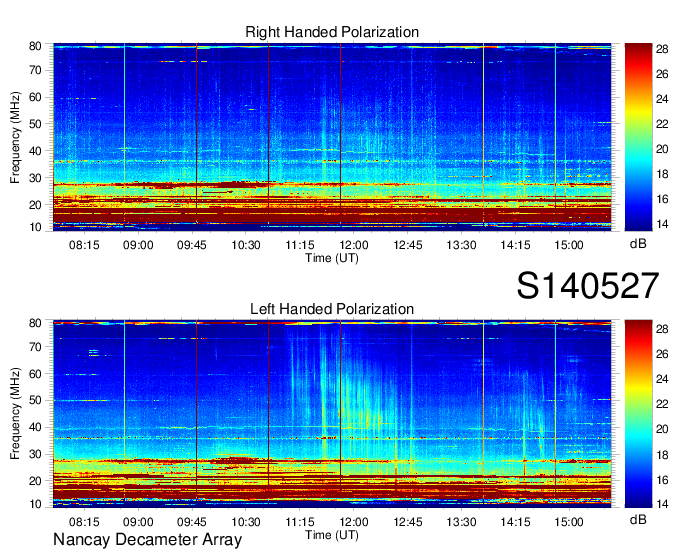Click the 12:00 time tick of Right Handed plot
Viewport: 680px width, 552px height.
click(354, 245)
